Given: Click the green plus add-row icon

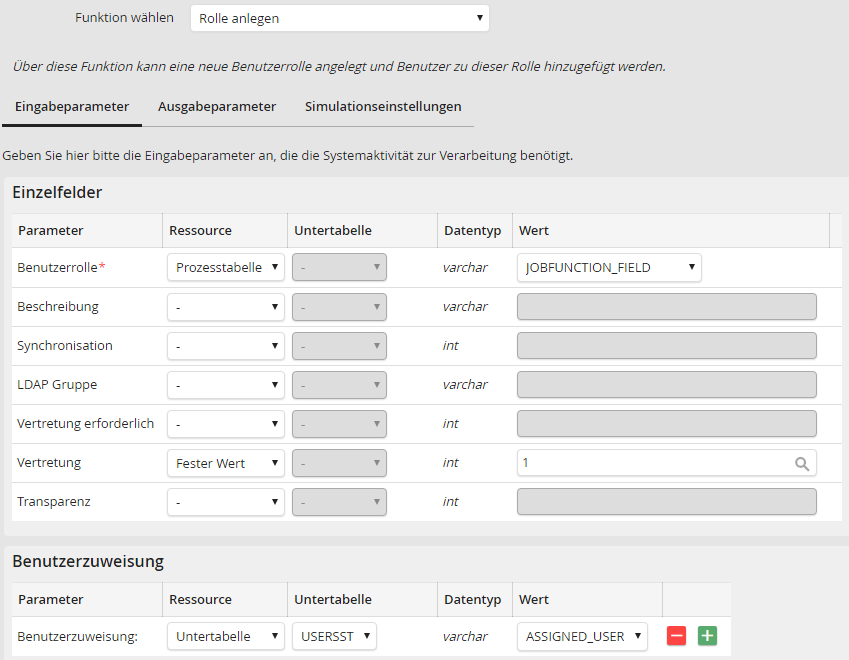Looking at the screenshot, I should pyautogui.click(x=707, y=636).
